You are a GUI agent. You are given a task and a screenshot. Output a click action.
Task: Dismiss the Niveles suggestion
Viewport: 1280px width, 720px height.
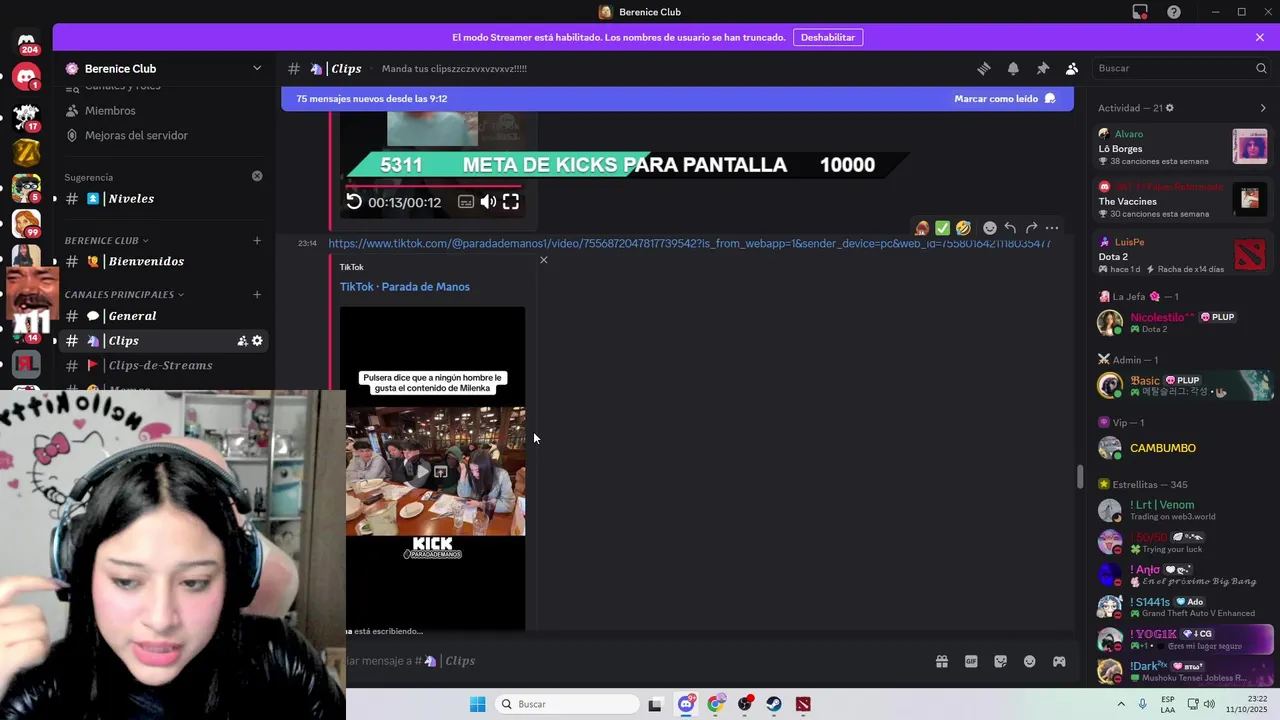[257, 176]
